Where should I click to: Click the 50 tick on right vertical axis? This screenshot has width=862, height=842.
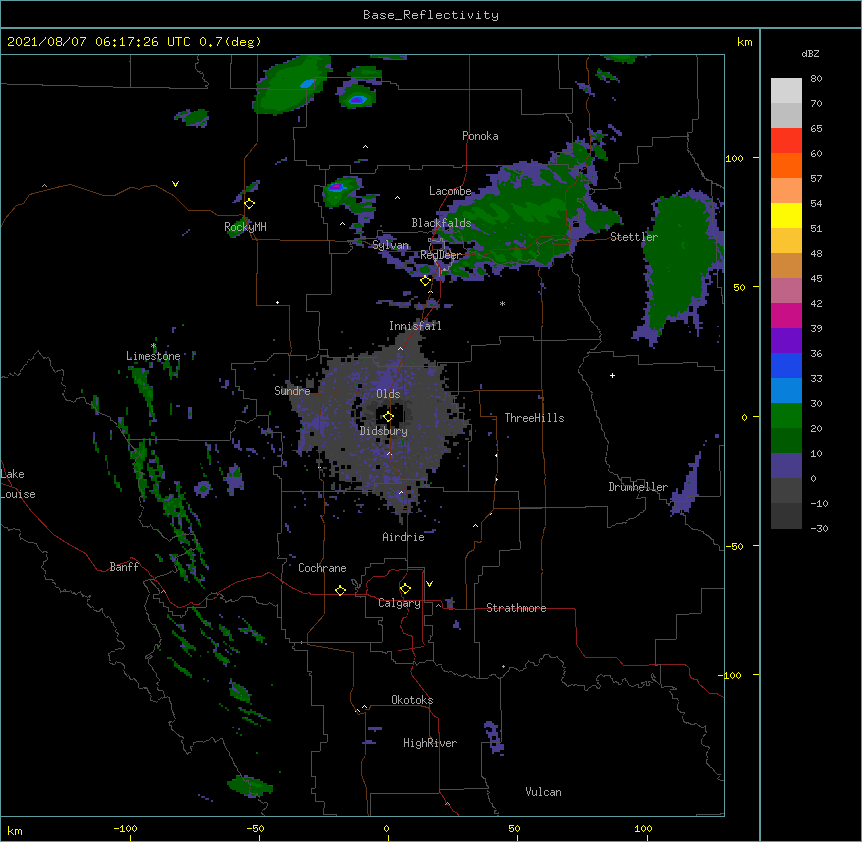[x=739, y=287]
